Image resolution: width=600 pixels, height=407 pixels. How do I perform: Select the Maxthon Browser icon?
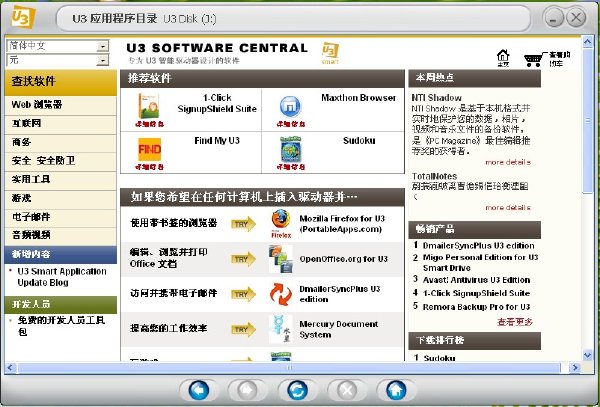(290, 107)
